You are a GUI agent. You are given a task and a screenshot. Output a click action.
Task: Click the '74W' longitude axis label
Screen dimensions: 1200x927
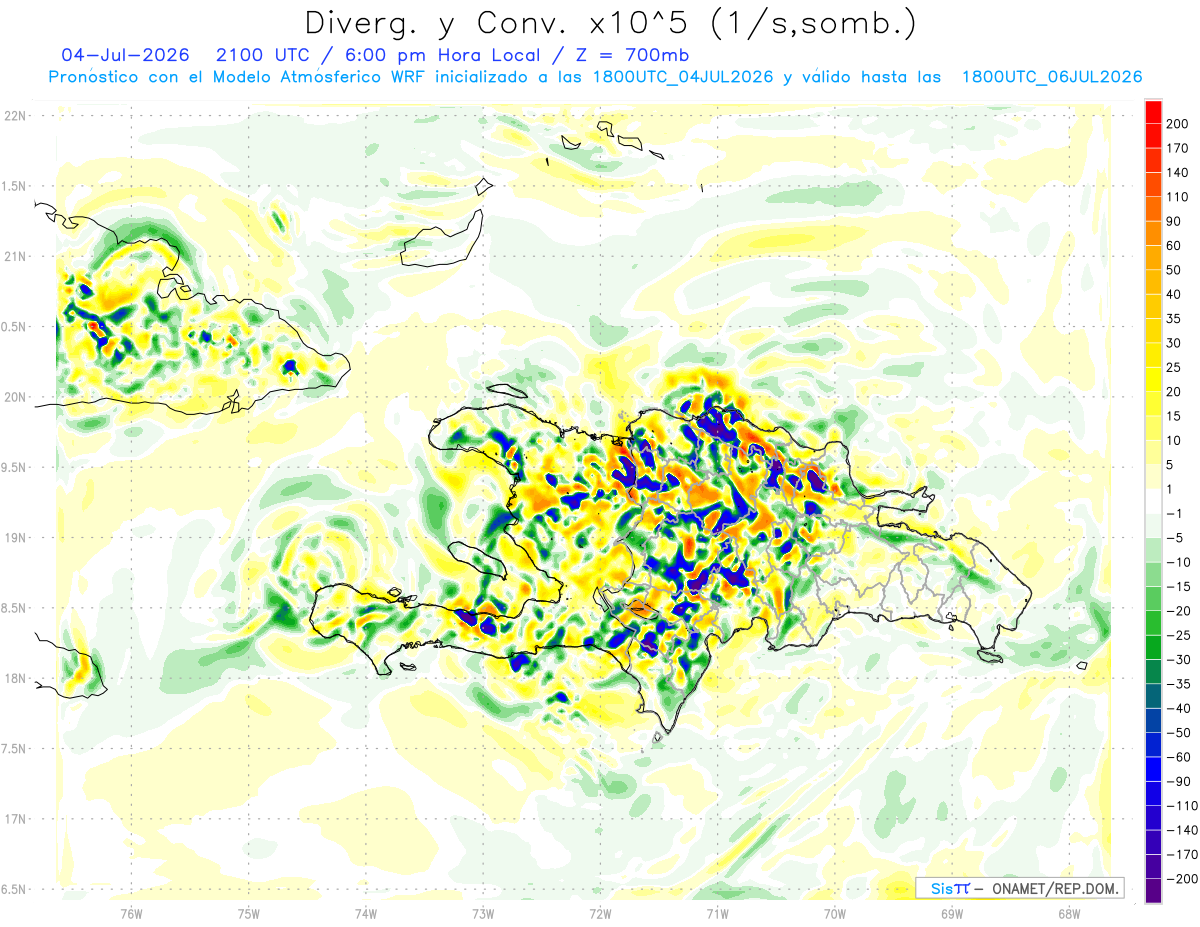click(x=366, y=913)
